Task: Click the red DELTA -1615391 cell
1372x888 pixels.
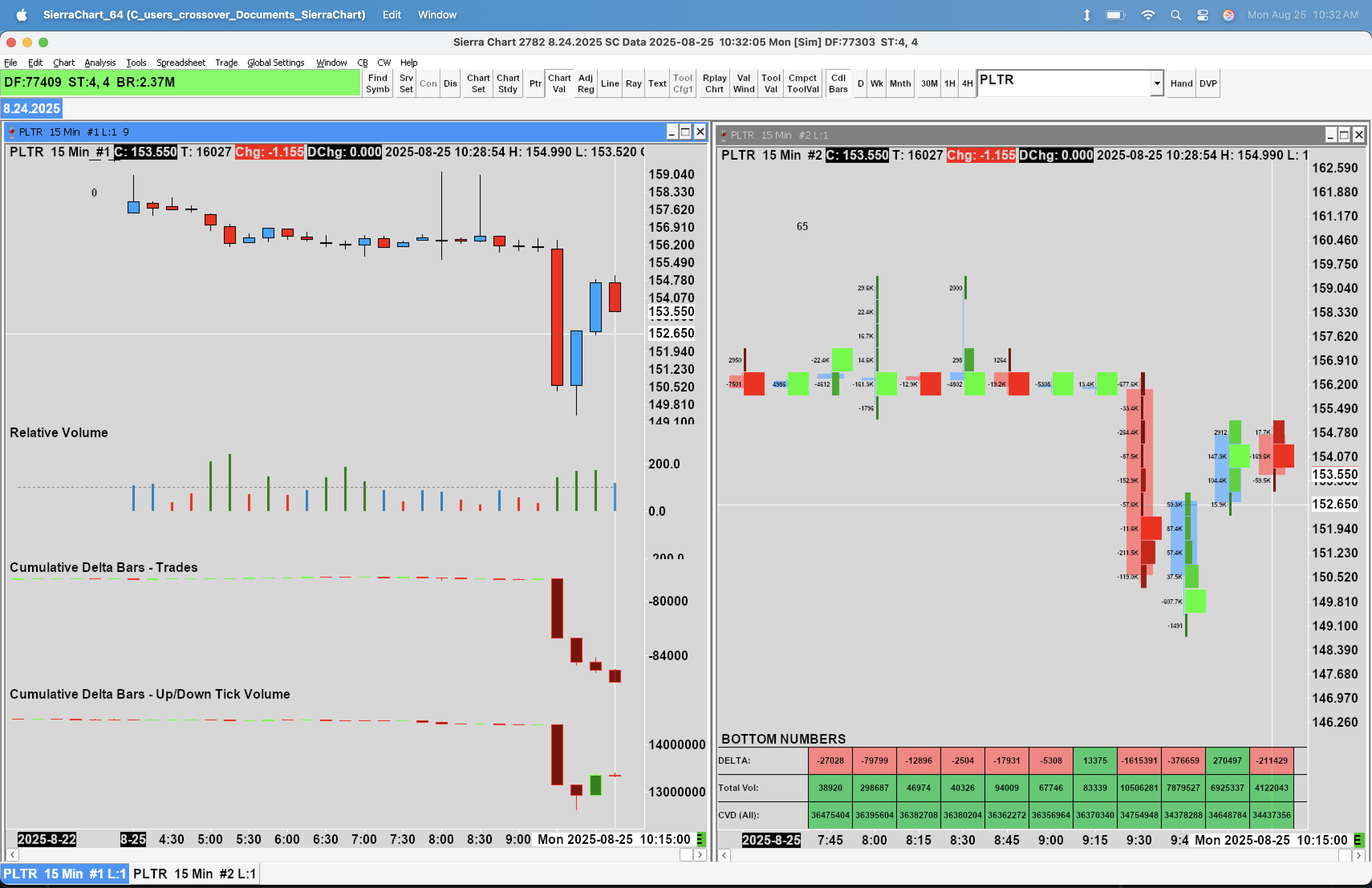Action: coord(1139,760)
